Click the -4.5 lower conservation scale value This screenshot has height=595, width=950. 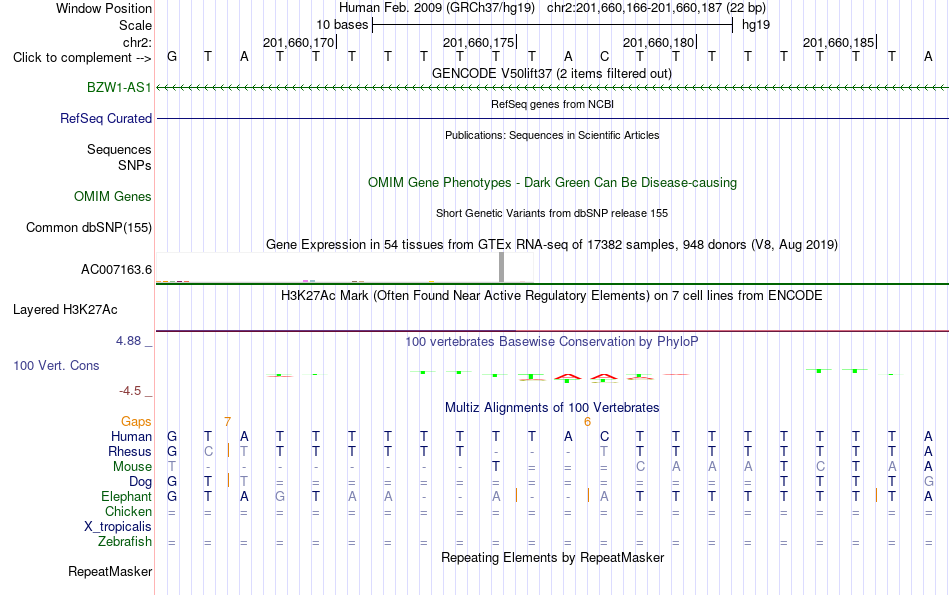pyautogui.click(x=130, y=391)
